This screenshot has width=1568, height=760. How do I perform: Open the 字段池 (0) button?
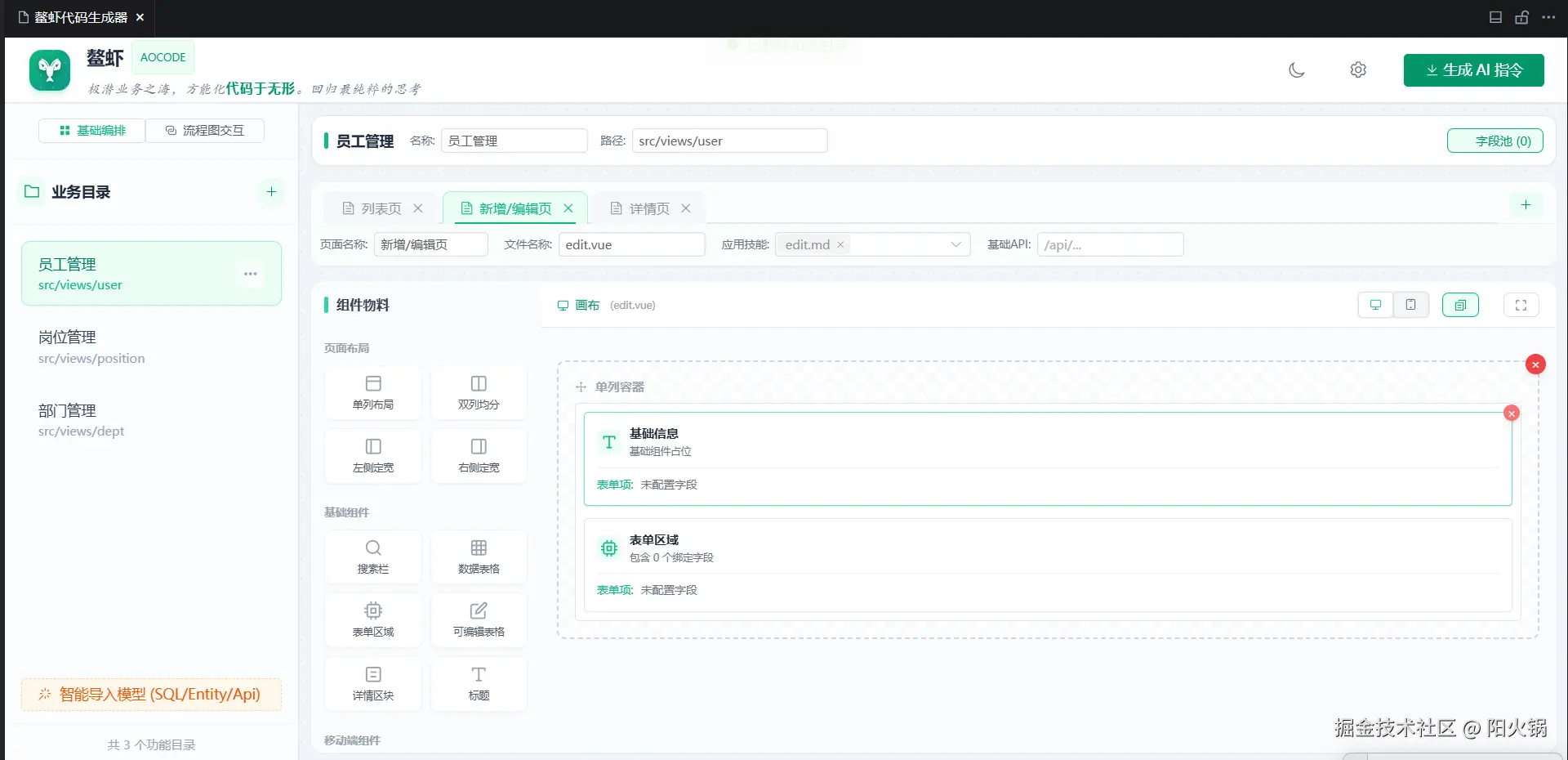(x=1495, y=141)
